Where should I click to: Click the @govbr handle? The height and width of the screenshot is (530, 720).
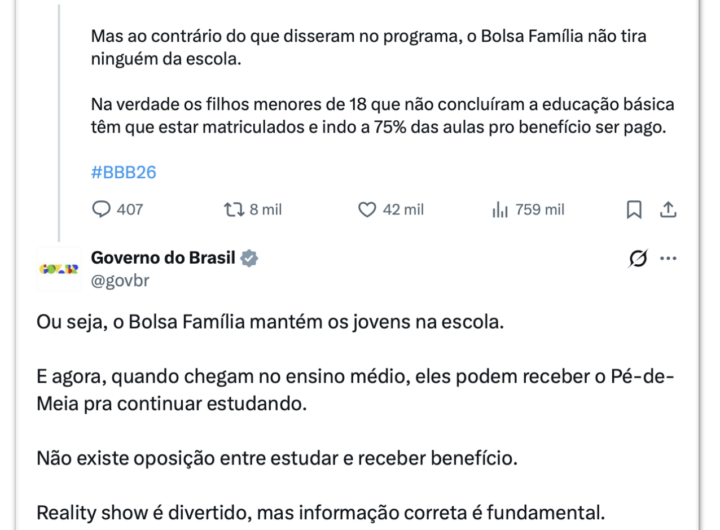click(x=120, y=281)
